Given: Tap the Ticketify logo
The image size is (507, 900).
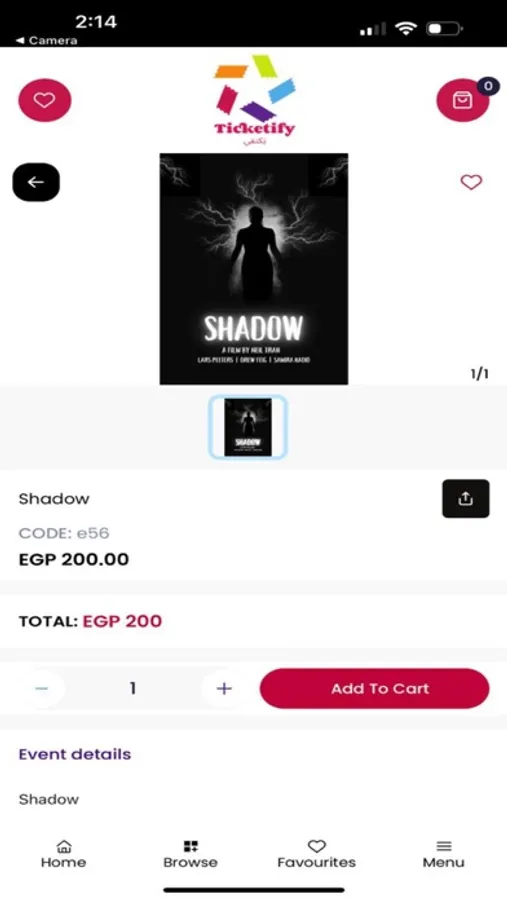Looking at the screenshot, I should tap(254, 100).
